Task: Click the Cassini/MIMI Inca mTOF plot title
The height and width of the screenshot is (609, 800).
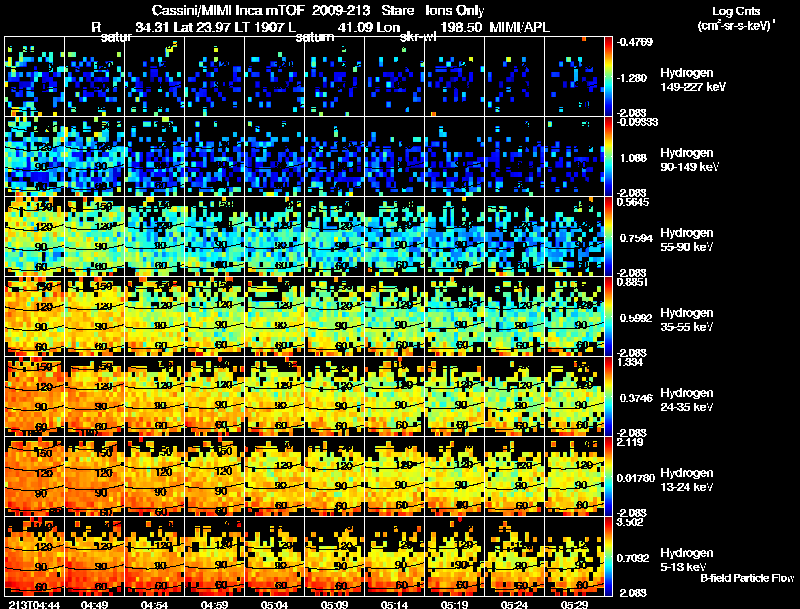Action: 228,11
